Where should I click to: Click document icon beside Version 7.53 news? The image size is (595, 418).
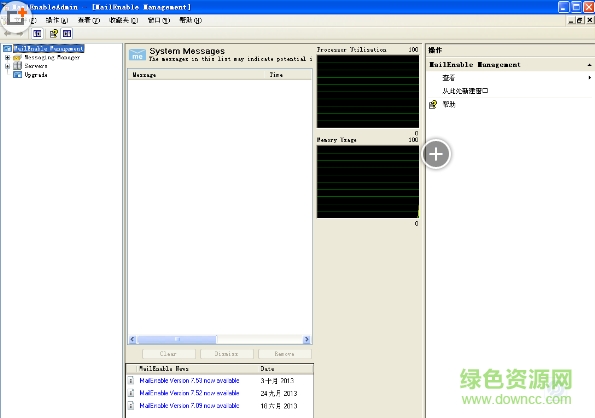(131, 380)
